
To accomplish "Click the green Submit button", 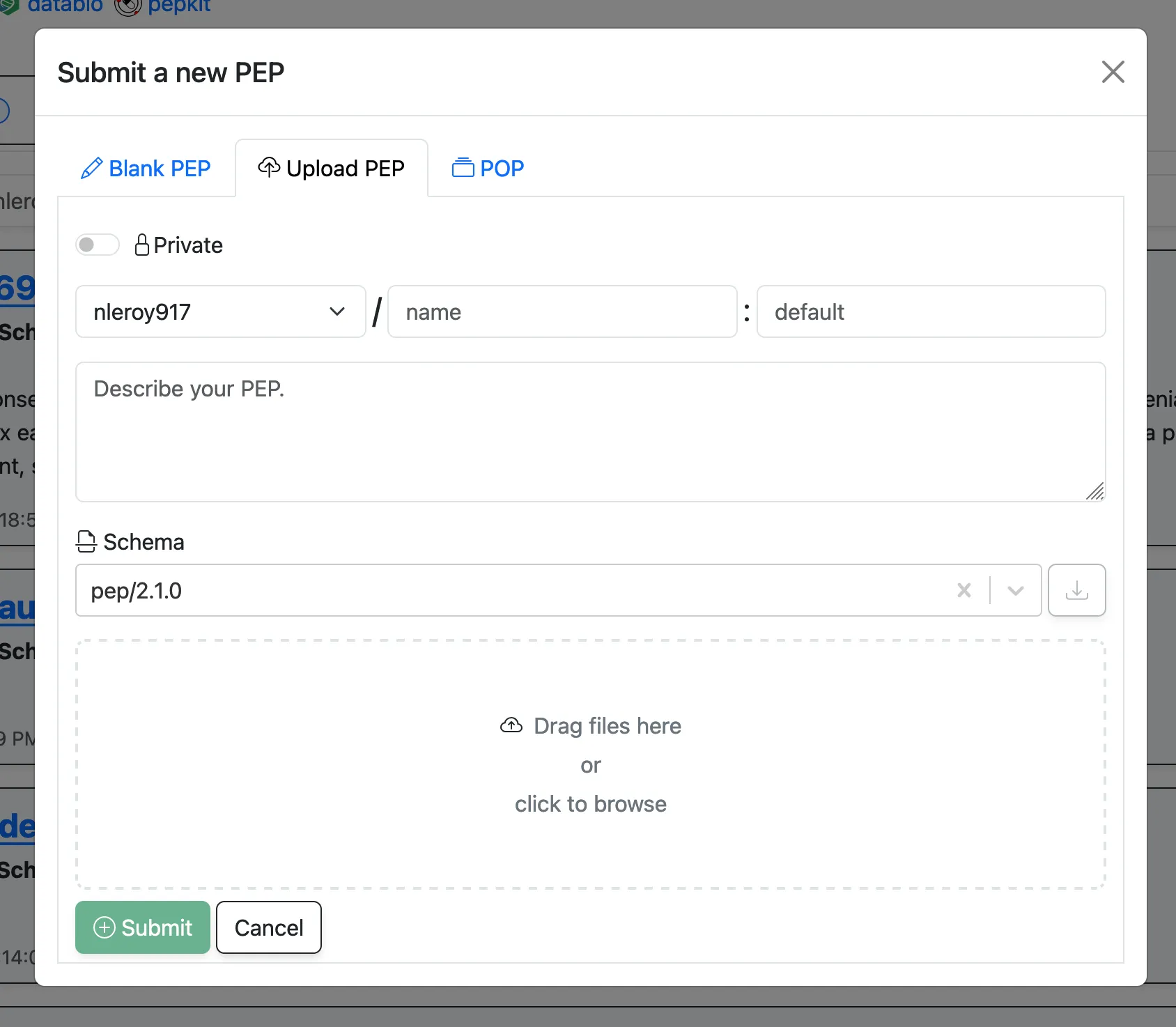I will (x=143, y=927).
